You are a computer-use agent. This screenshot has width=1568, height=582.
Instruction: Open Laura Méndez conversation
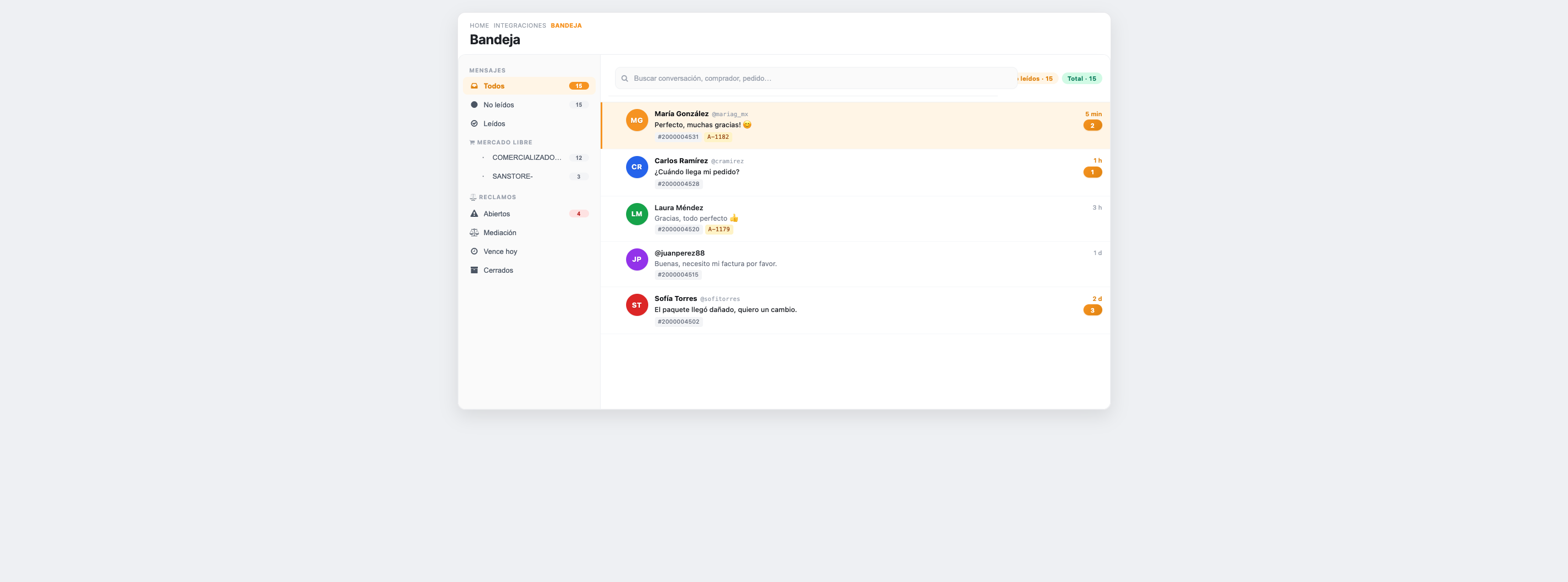pos(855,219)
